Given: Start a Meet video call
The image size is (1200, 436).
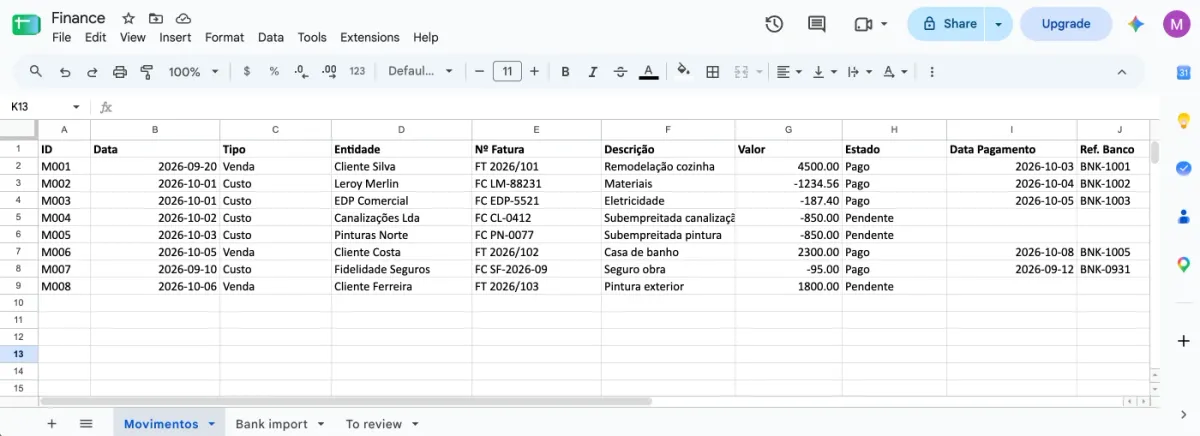Looking at the screenshot, I should click(865, 24).
